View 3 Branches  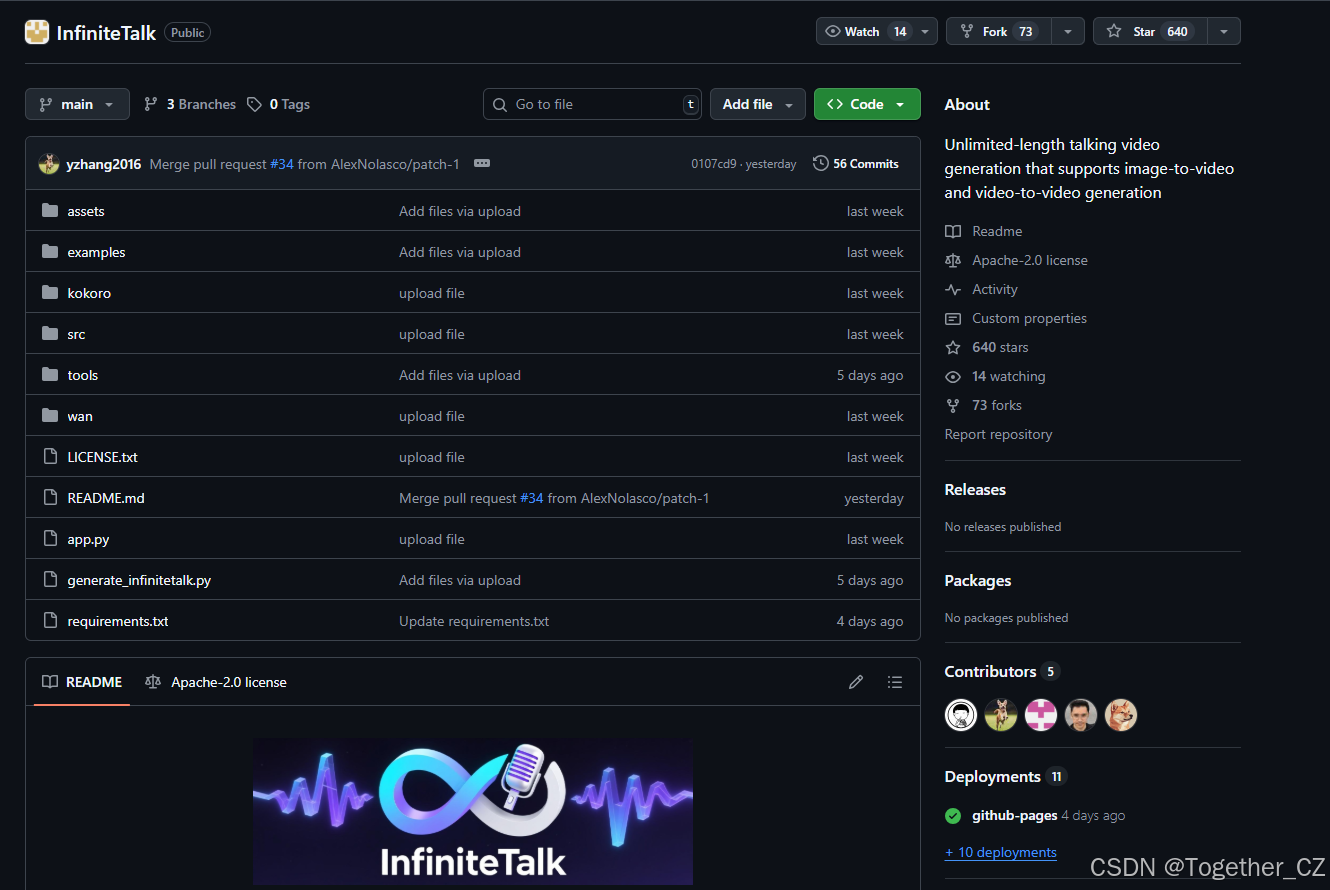click(190, 104)
